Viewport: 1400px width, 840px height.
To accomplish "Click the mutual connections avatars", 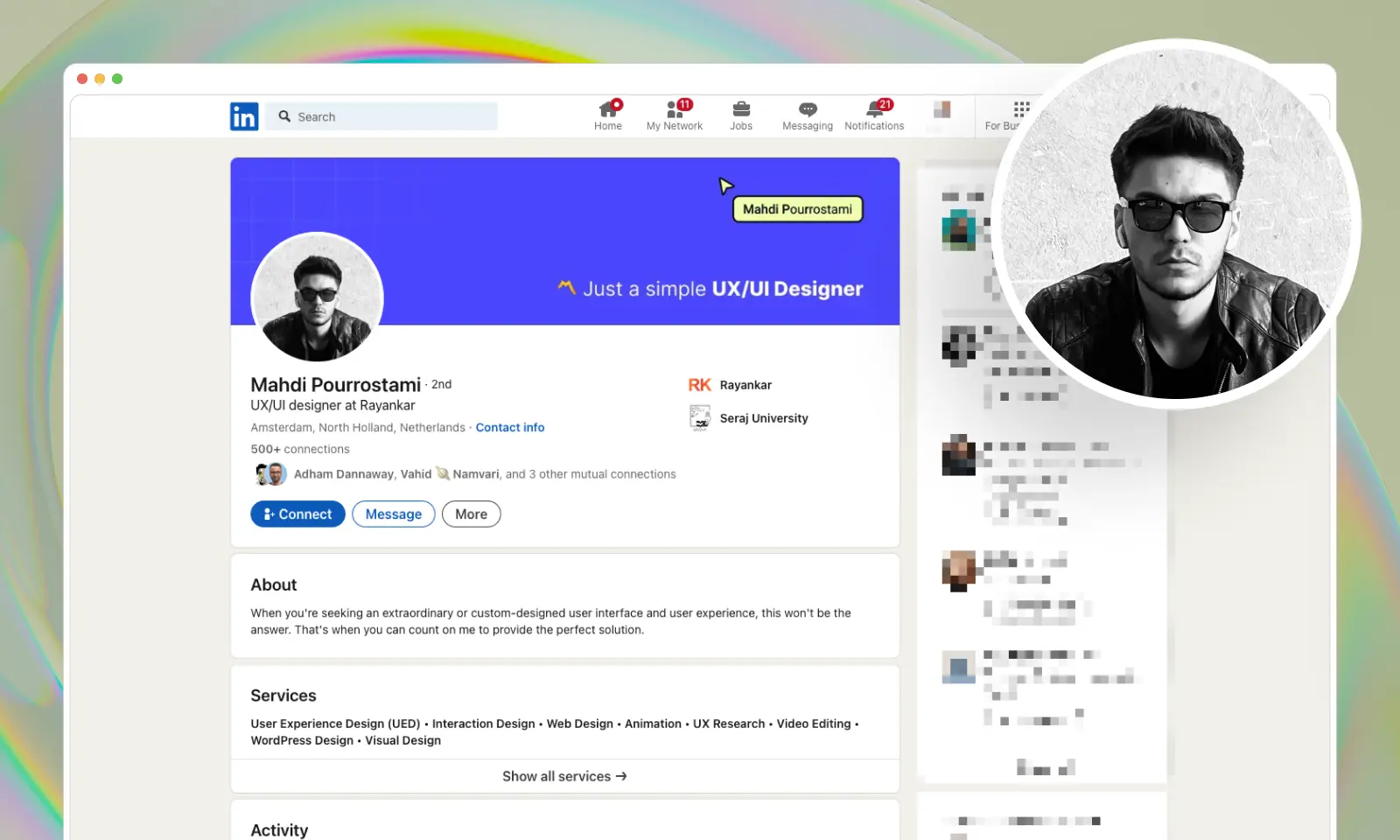I will 270,474.
